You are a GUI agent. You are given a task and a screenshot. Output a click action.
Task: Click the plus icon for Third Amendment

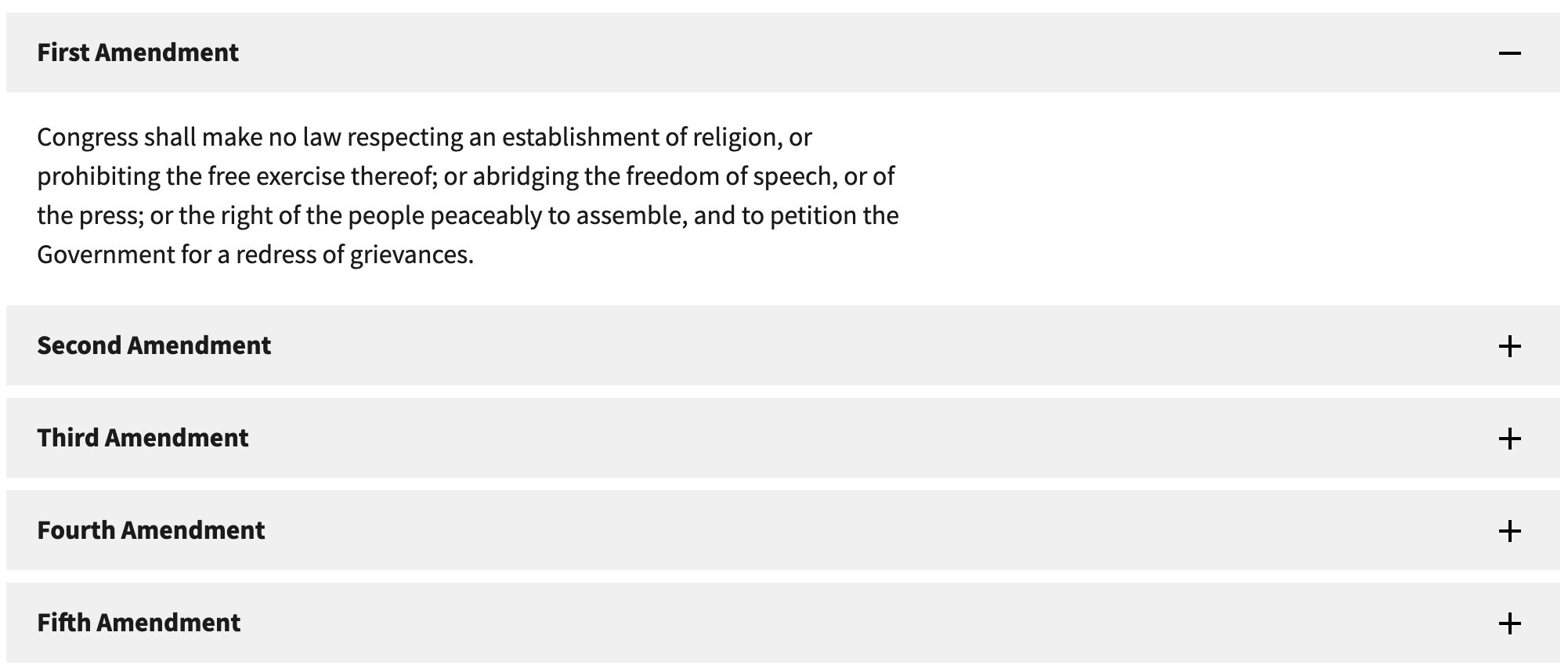pyautogui.click(x=1509, y=439)
